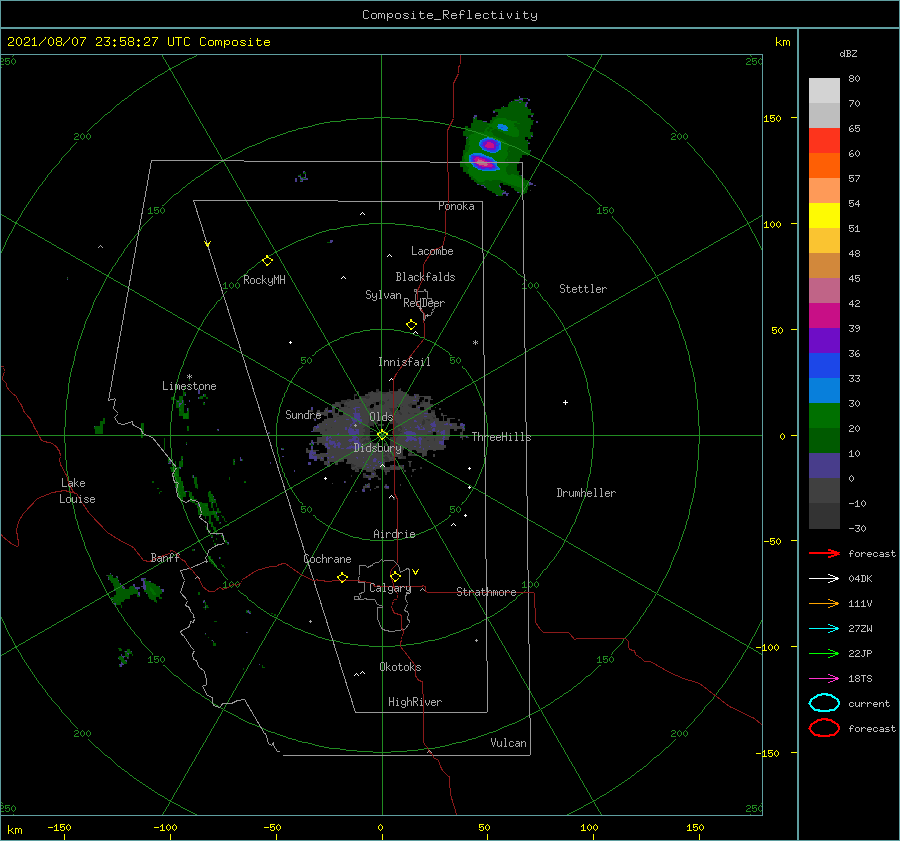Click the Innisfail town label
Viewport: 900px width, 841px height.
click(x=404, y=362)
